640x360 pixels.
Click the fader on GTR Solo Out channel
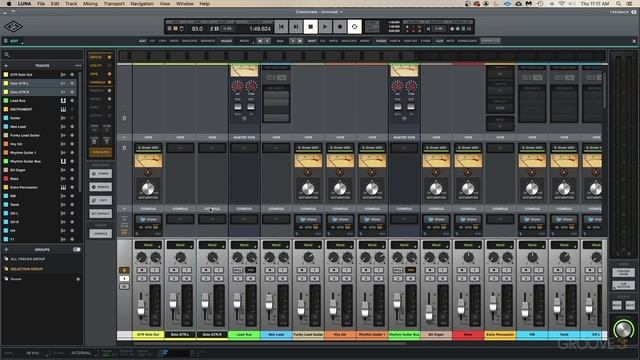(x=141, y=308)
